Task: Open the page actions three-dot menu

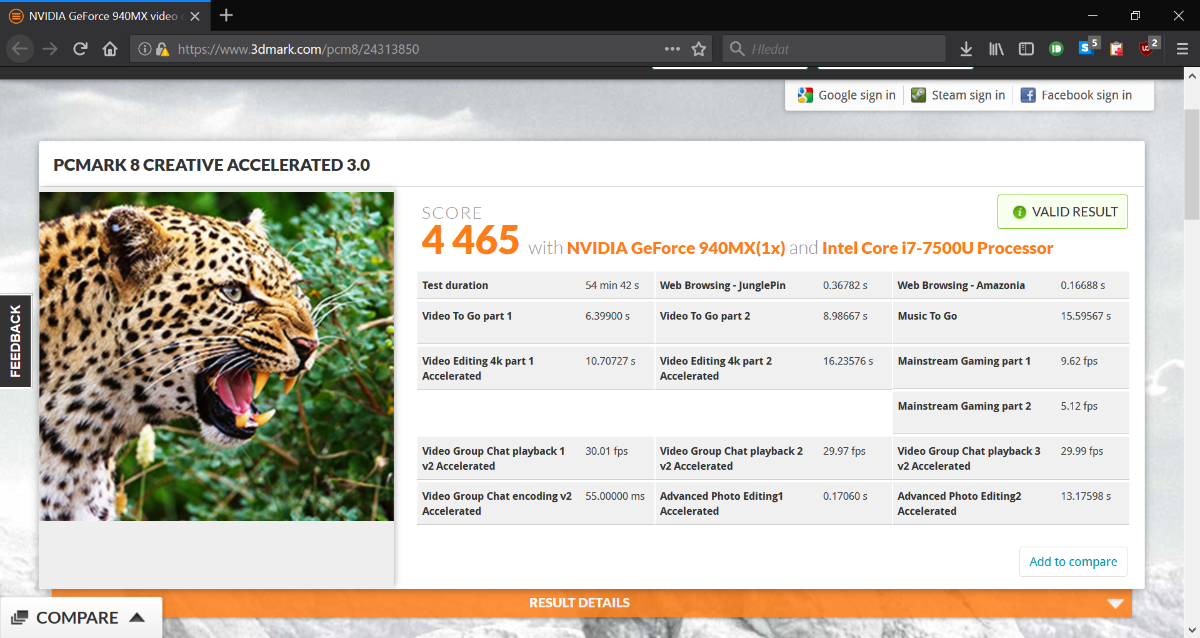Action: click(672, 49)
